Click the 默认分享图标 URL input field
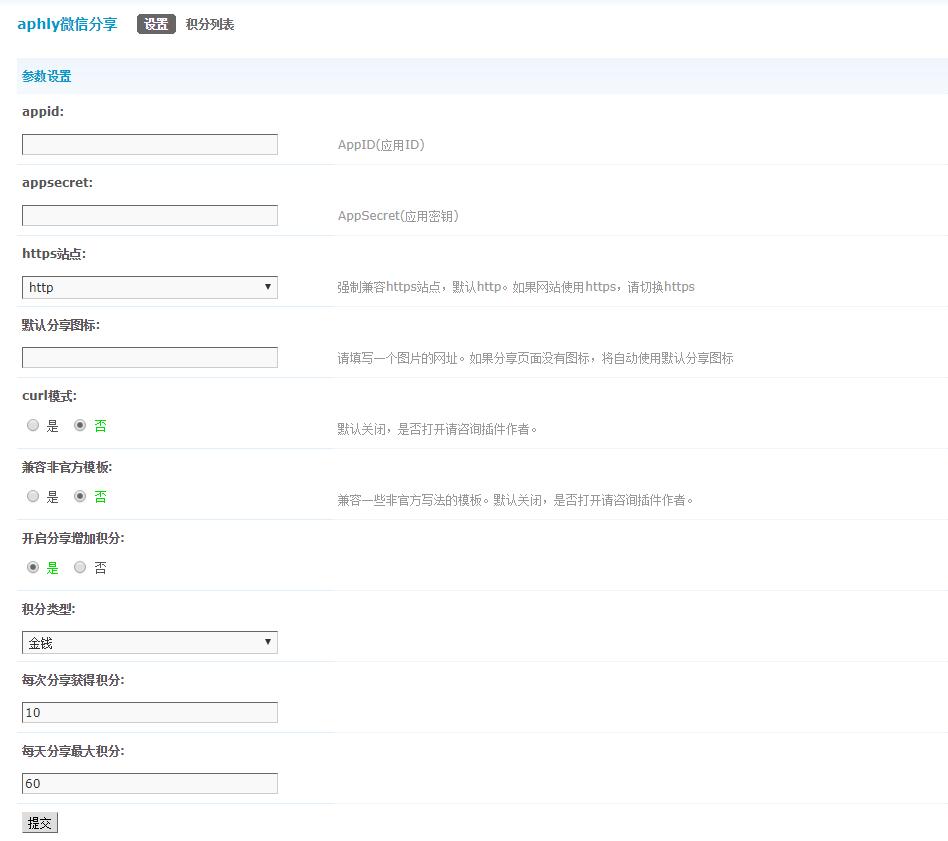This screenshot has width=948, height=841. click(x=150, y=358)
